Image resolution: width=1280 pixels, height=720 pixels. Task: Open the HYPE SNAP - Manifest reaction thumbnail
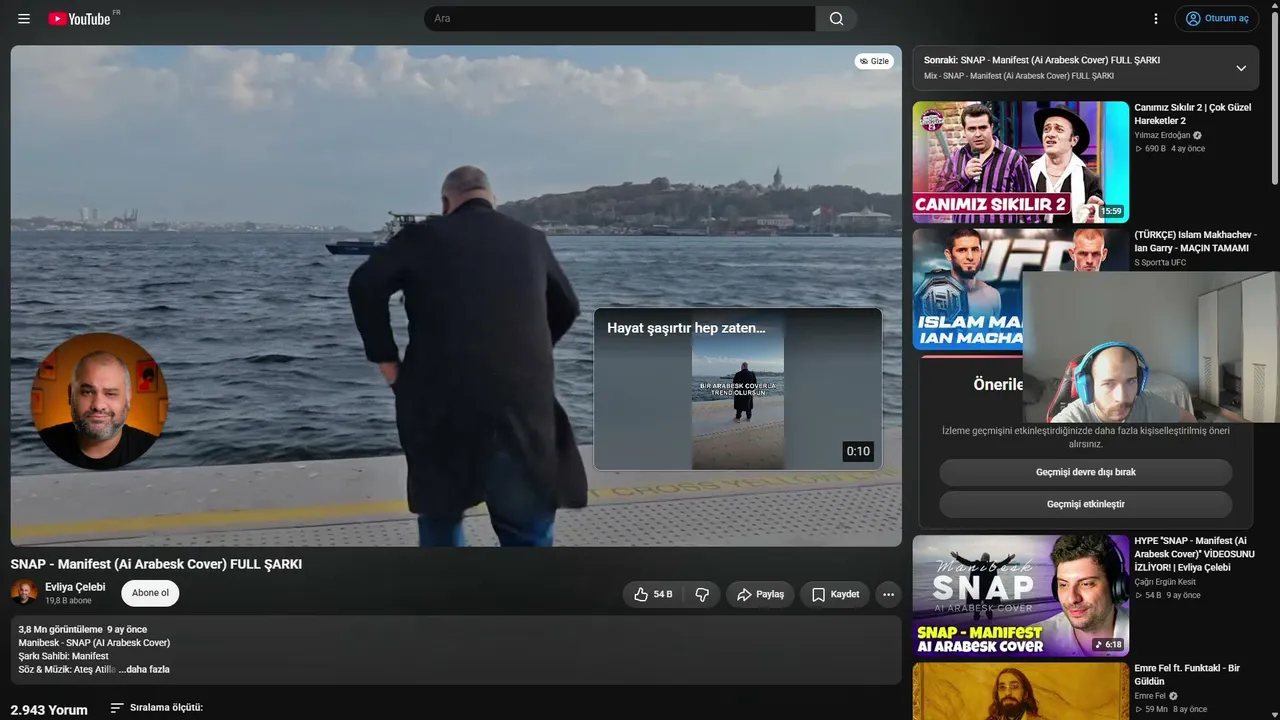pyautogui.click(x=1020, y=596)
